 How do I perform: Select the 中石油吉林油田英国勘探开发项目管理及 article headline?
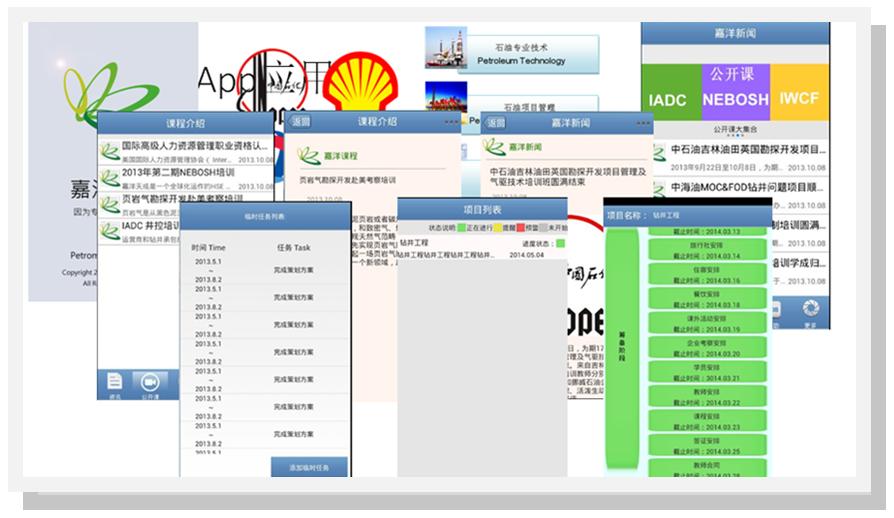click(x=568, y=172)
